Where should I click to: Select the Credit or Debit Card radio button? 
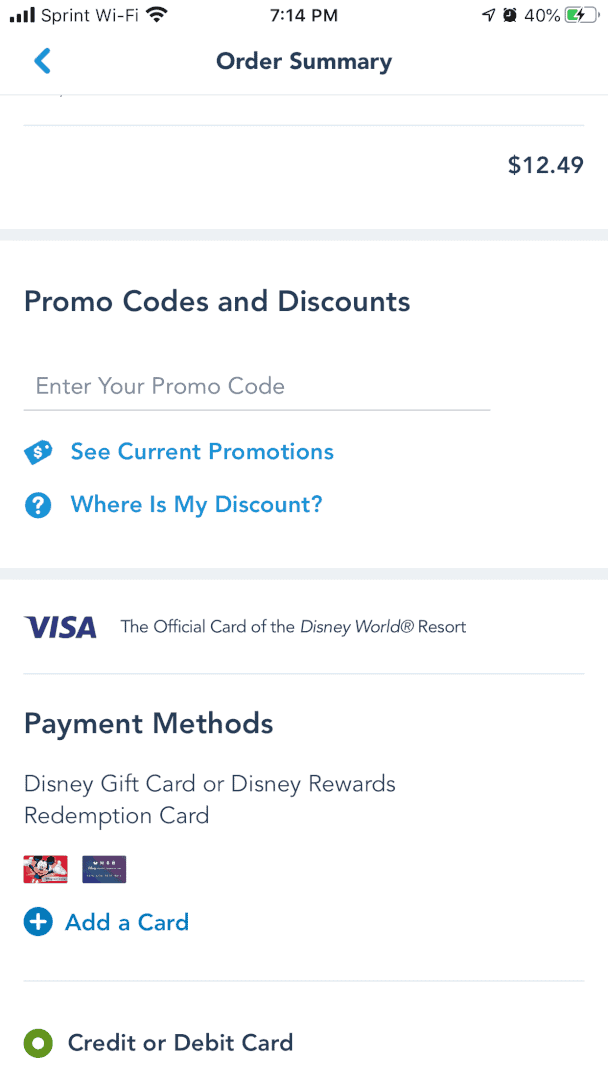coord(38,1044)
